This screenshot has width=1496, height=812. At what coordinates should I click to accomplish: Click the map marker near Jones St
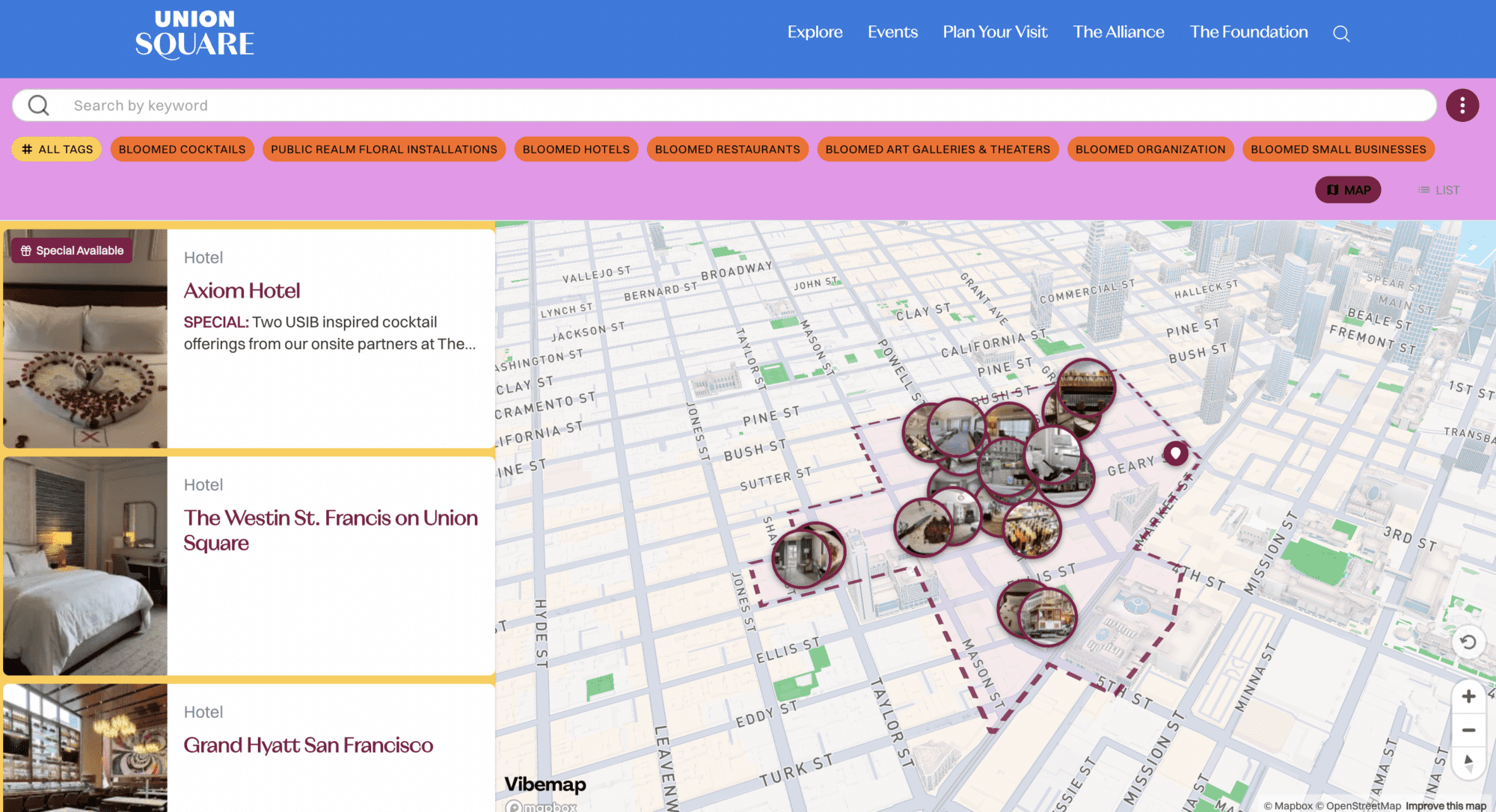pos(802,558)
